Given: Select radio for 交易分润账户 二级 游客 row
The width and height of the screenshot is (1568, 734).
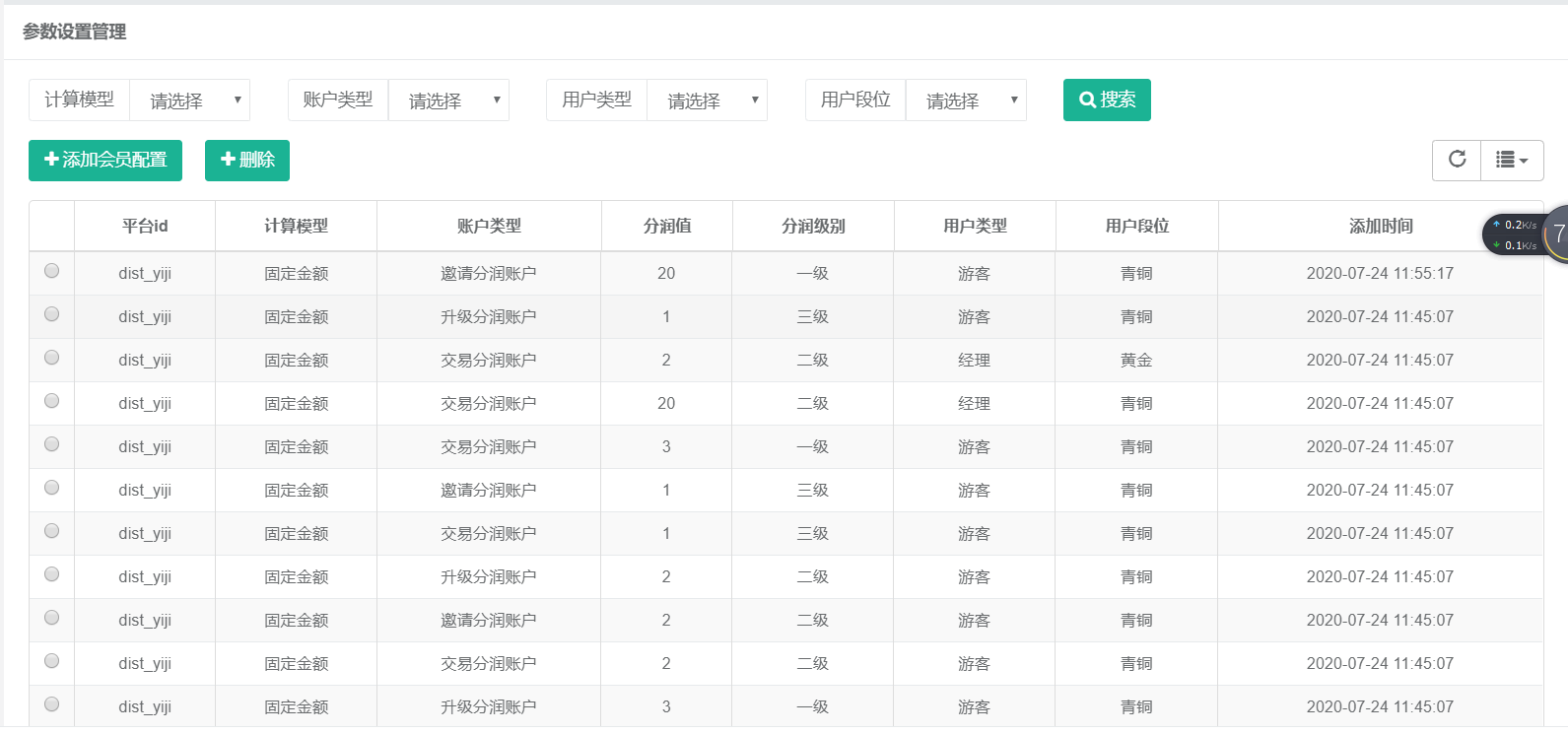Looking at the screenshot, I should pyautogui.click(x=52, y=661).
